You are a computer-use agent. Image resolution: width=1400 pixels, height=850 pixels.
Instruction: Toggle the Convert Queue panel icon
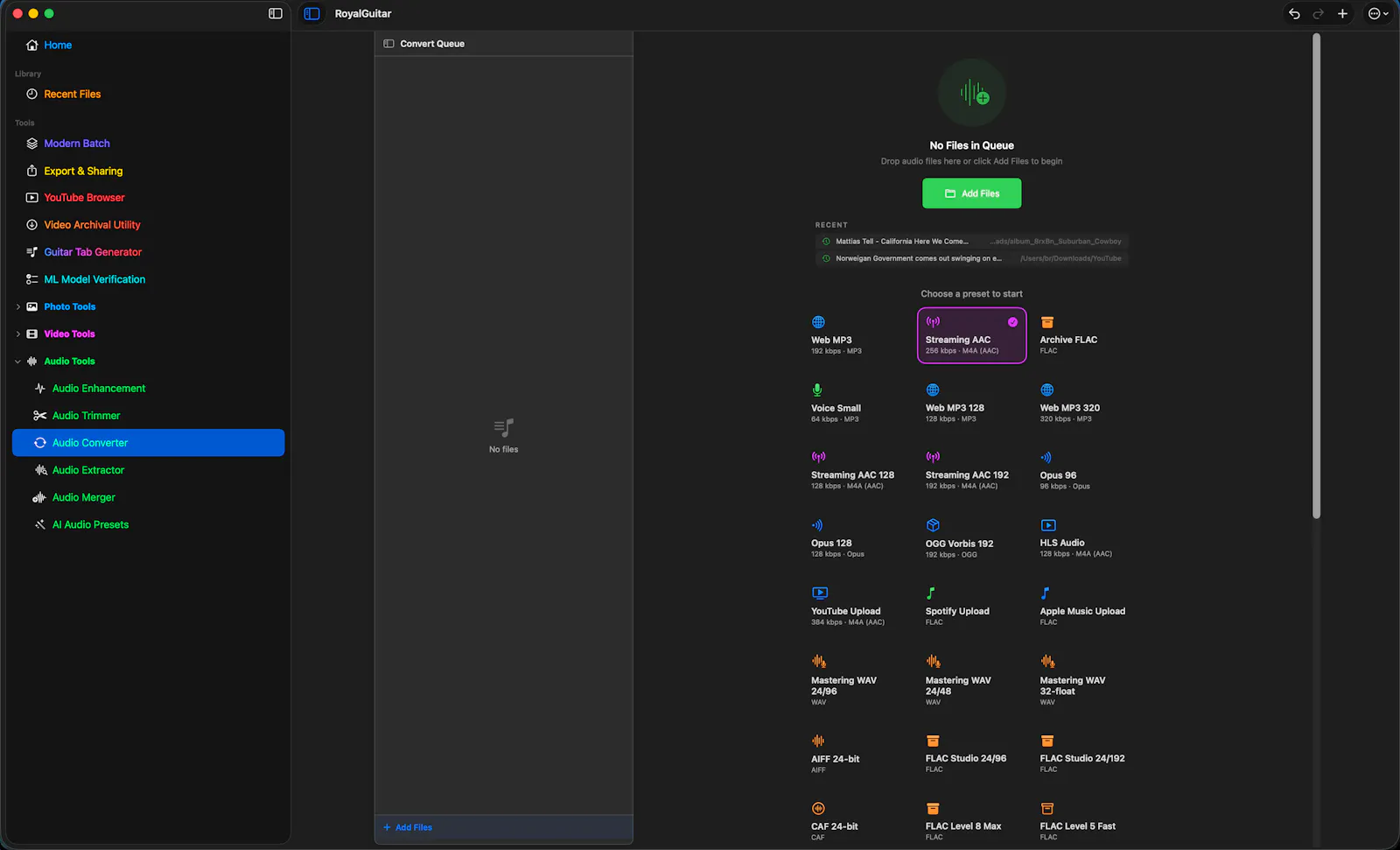388,44
